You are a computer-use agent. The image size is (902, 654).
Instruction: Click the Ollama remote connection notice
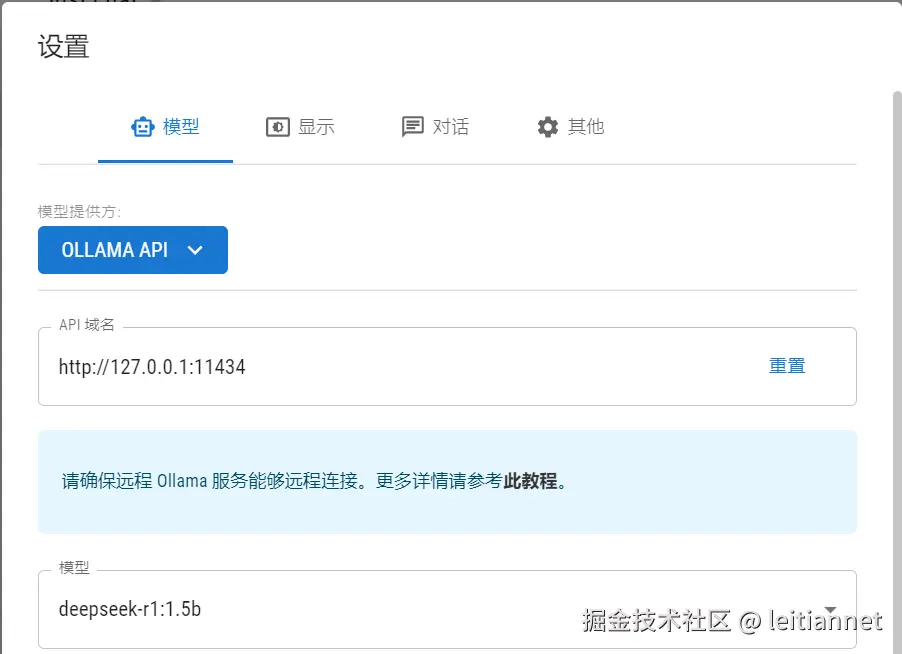[447, 481]
